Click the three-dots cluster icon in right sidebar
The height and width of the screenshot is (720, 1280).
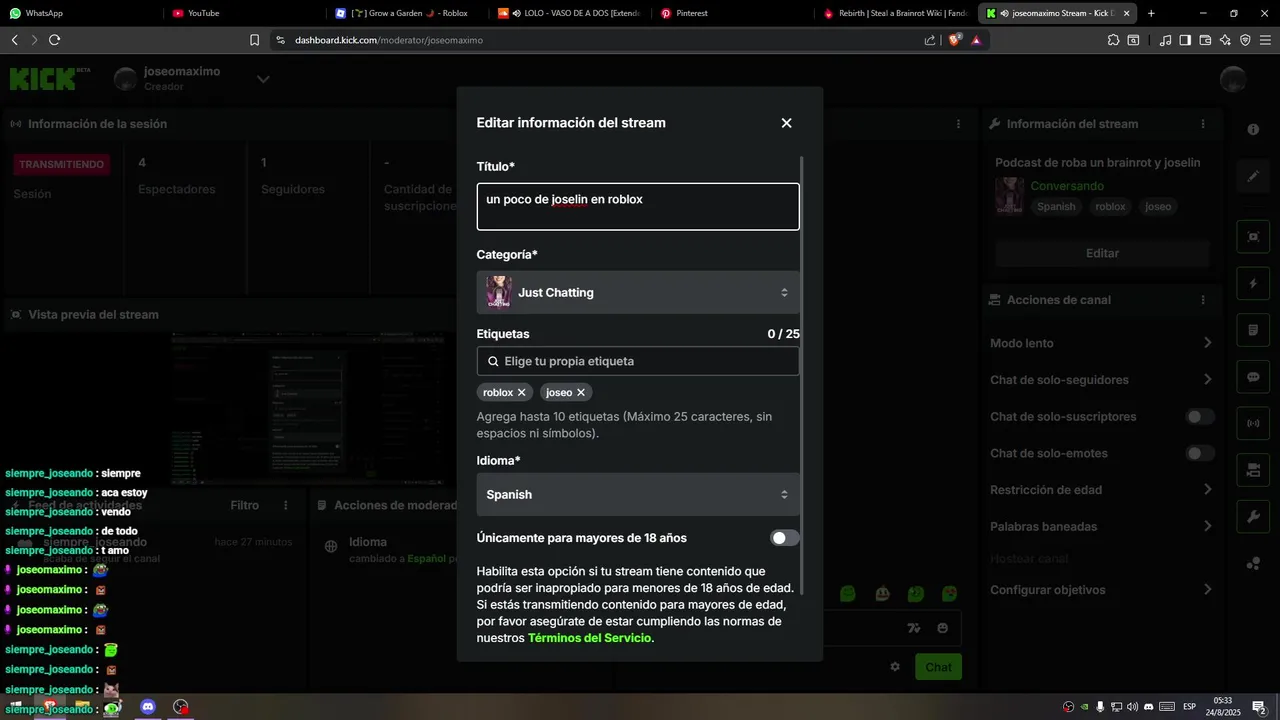(x=1253, y=564)
